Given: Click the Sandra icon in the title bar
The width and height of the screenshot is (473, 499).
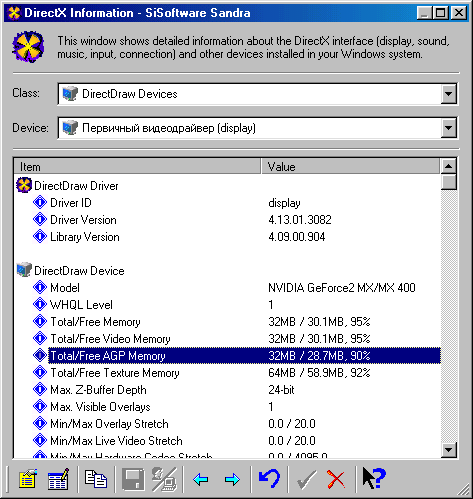Looking at the screenshot, I should 14,13.
